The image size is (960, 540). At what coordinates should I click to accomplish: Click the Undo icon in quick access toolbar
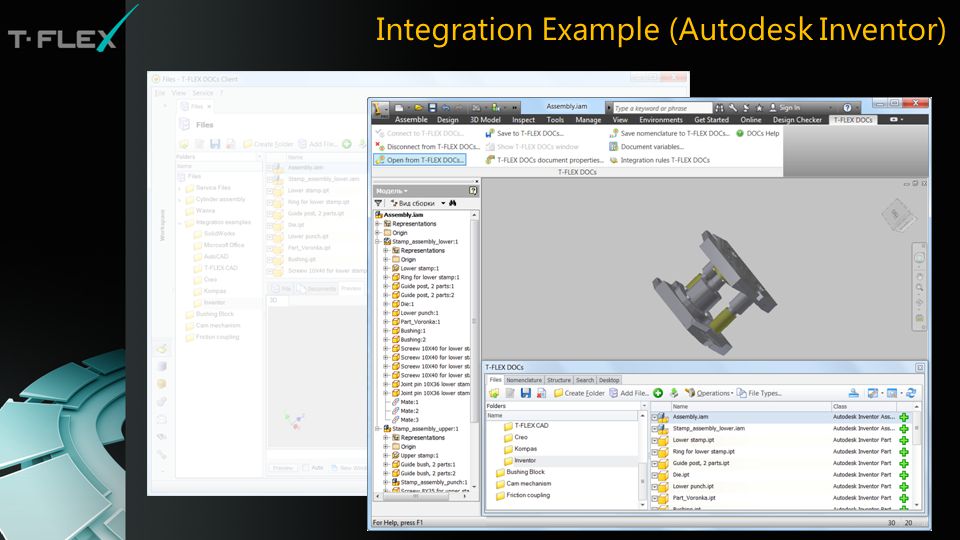[446, 108]
